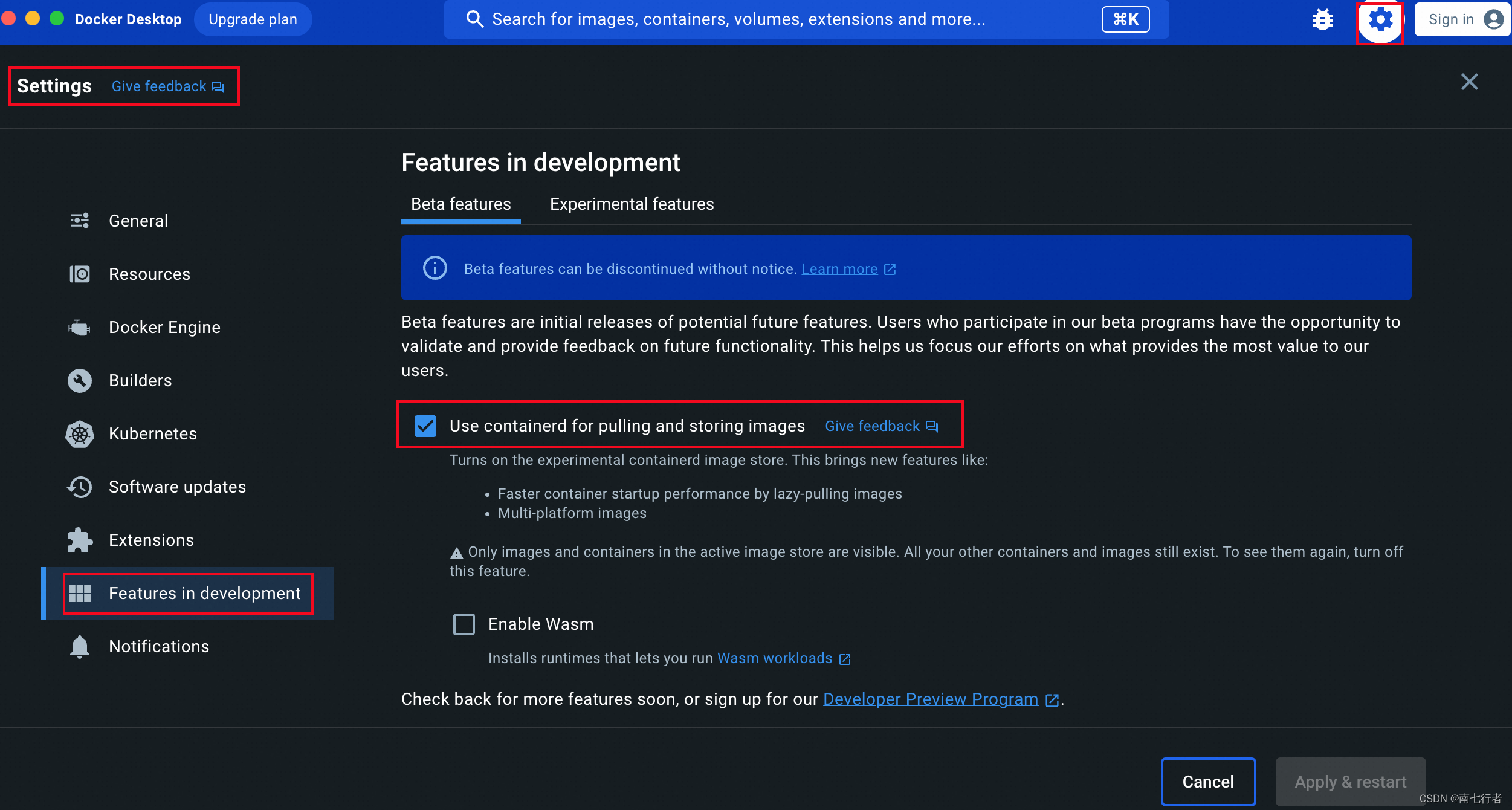Click the Resources settings icon
Viewport: 1512px width, 810px height.
pos(80,274)
